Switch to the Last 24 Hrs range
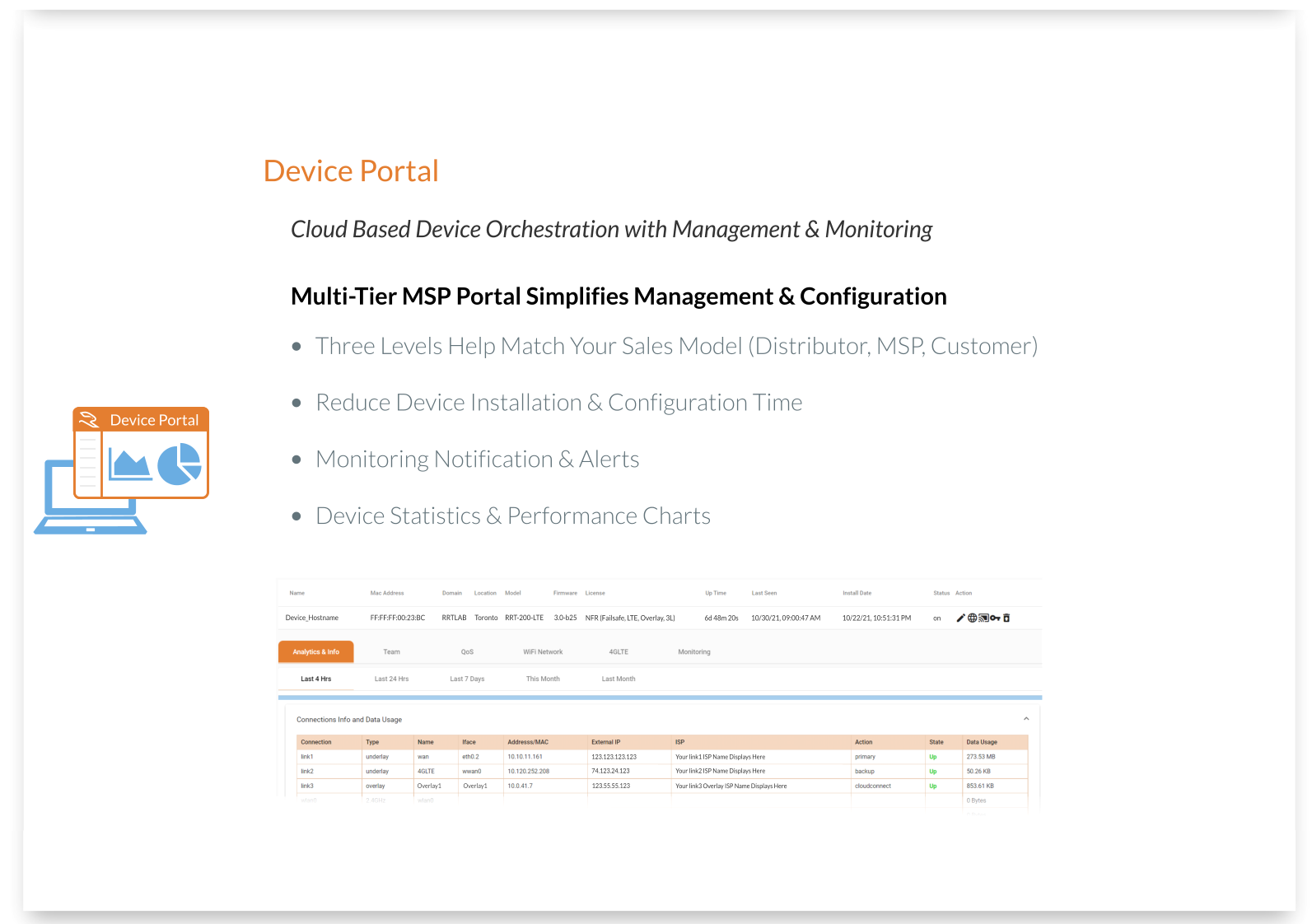1312x924 pixels. 391,679
